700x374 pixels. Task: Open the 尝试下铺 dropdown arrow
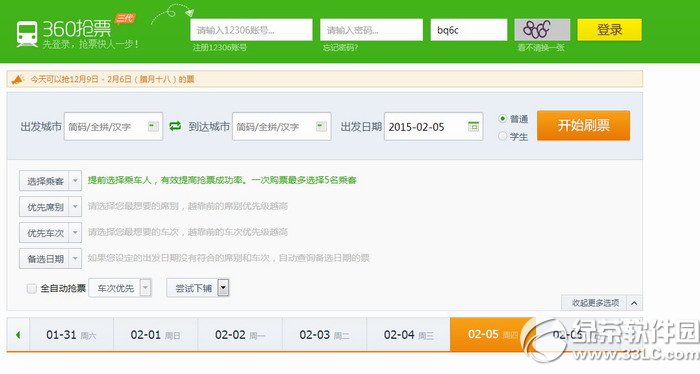pos(223,288)
